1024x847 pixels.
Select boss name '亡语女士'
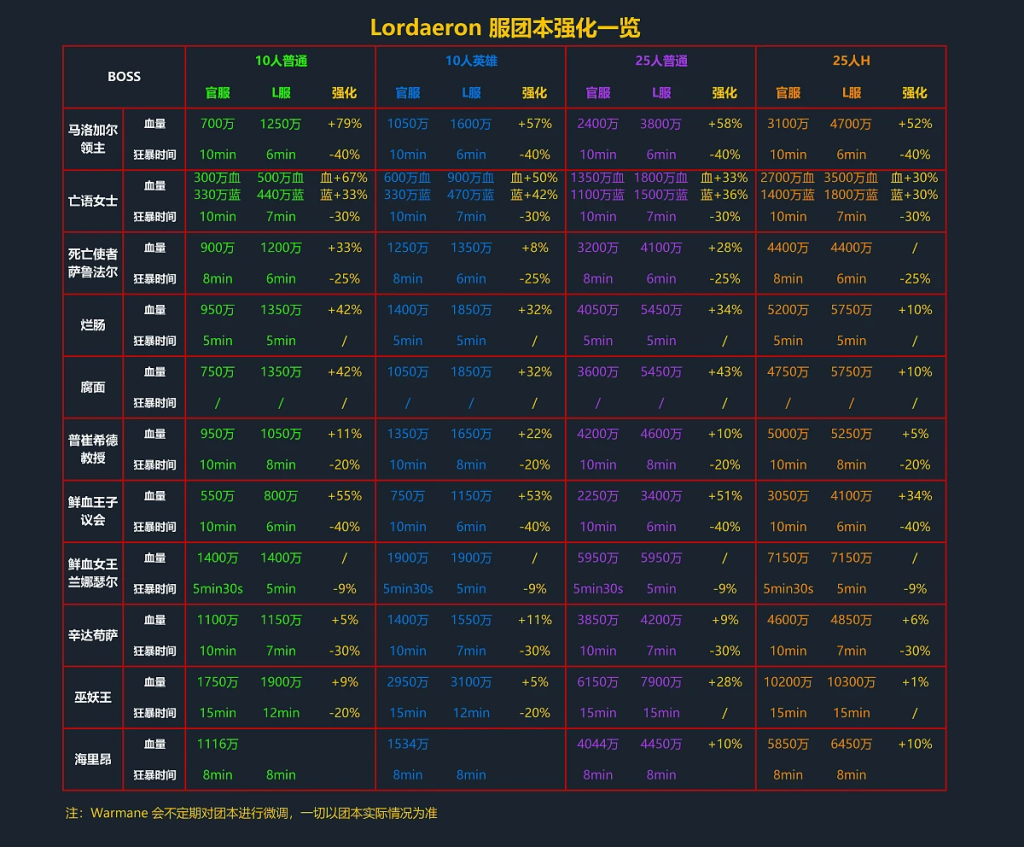tap(93, 201)
